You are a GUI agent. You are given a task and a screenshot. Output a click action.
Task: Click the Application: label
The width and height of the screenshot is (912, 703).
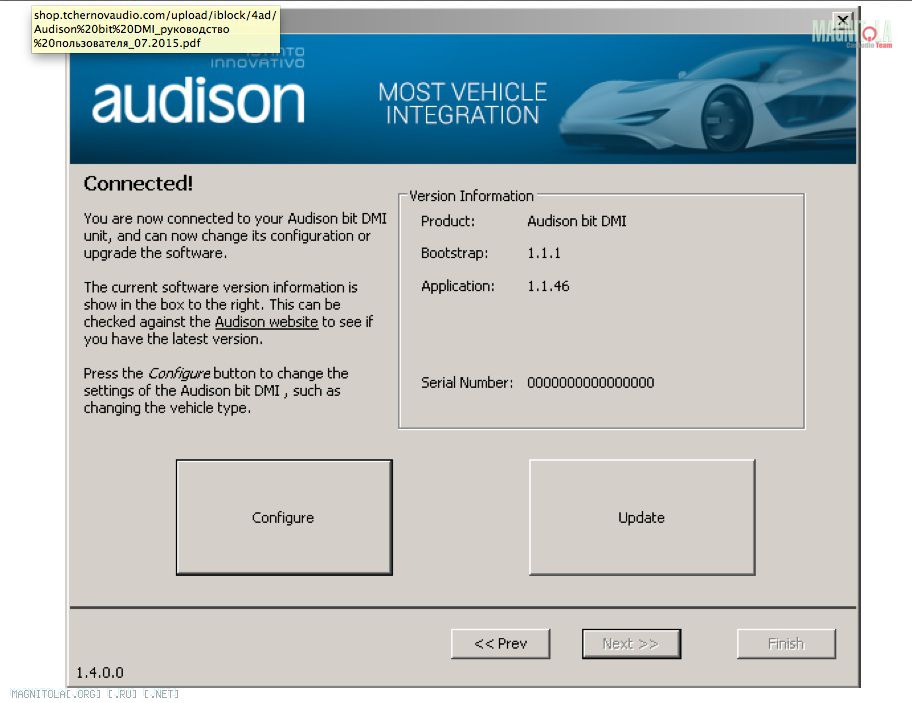pos(458,286)
